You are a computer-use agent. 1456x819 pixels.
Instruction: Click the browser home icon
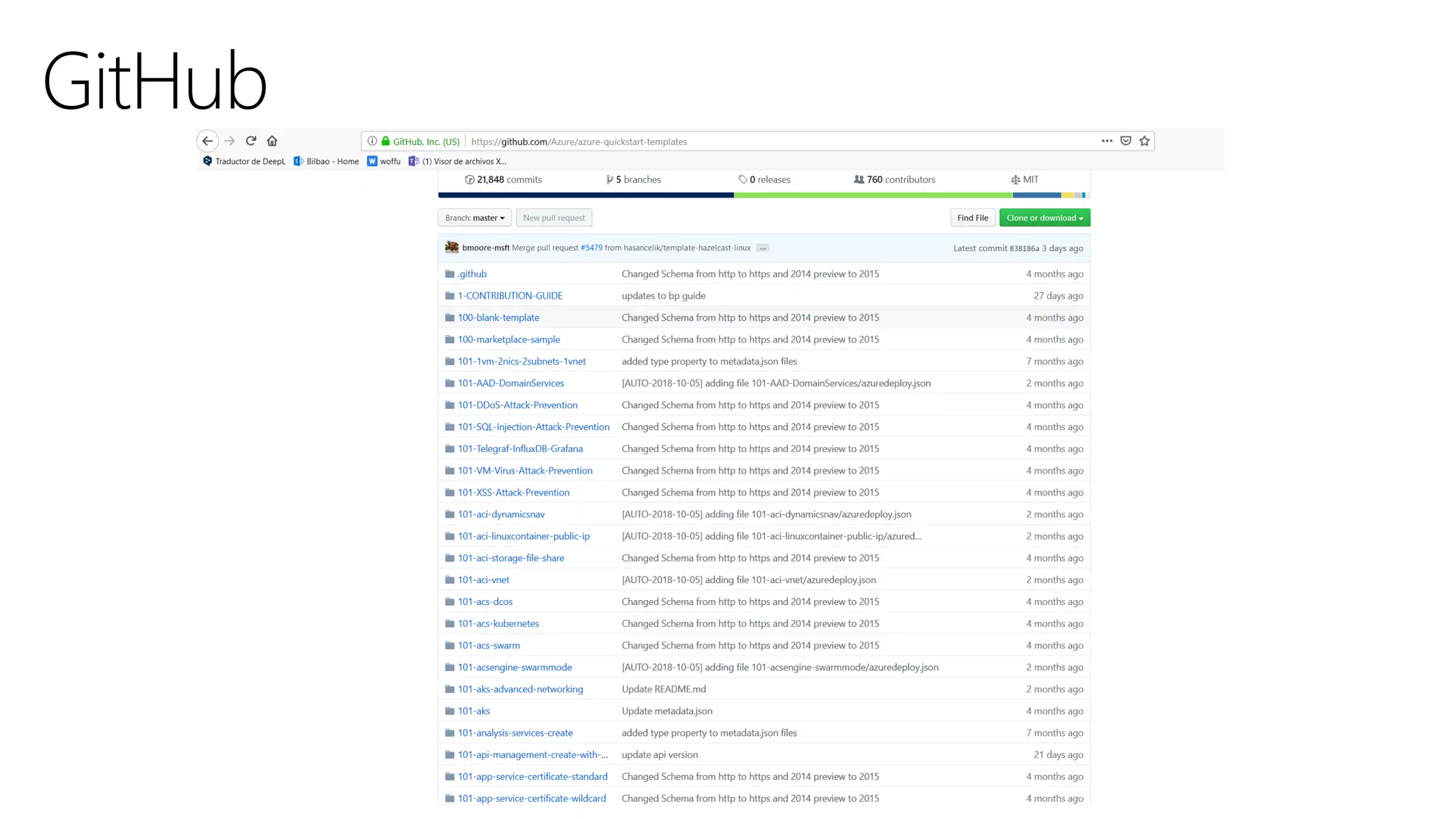(272, 141)
